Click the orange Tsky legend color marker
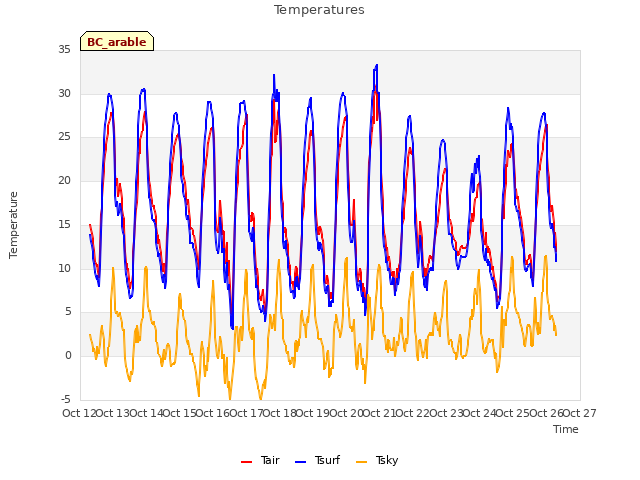Image resolution: width=640 pixels, height=480 pixels. pyautogui.click(x=362, y=462)
